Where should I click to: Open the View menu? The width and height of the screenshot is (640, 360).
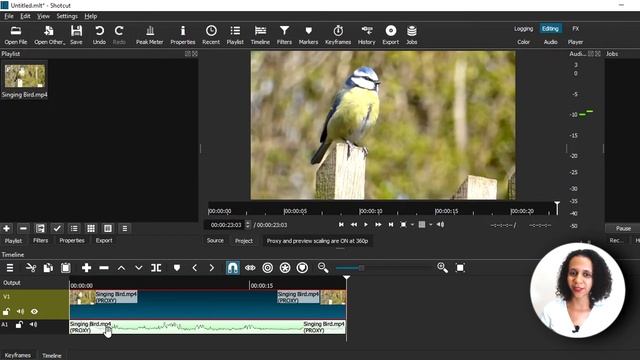point(43,16)
